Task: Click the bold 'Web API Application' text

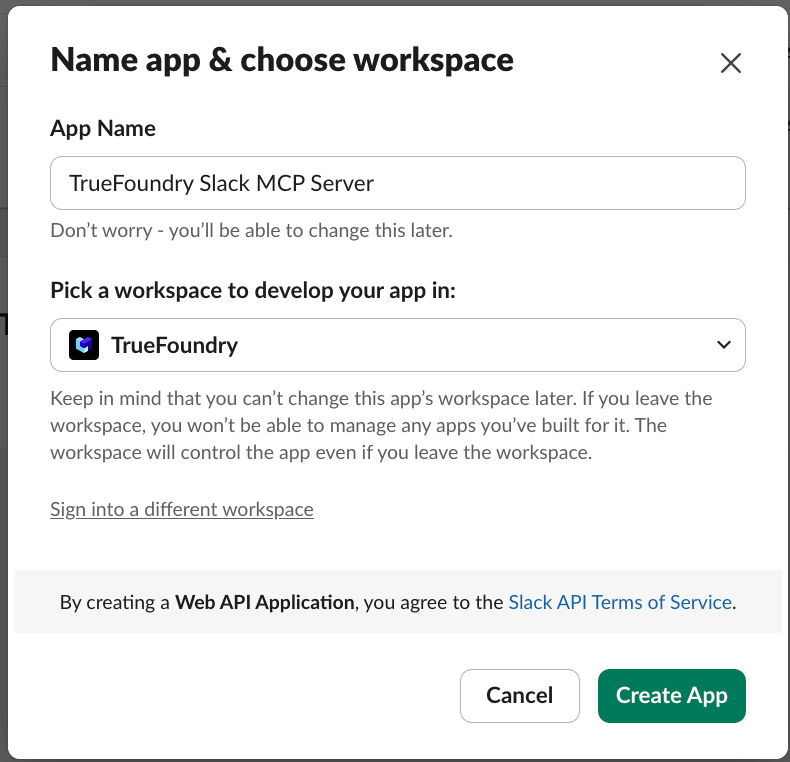Action: click(265, 602)
